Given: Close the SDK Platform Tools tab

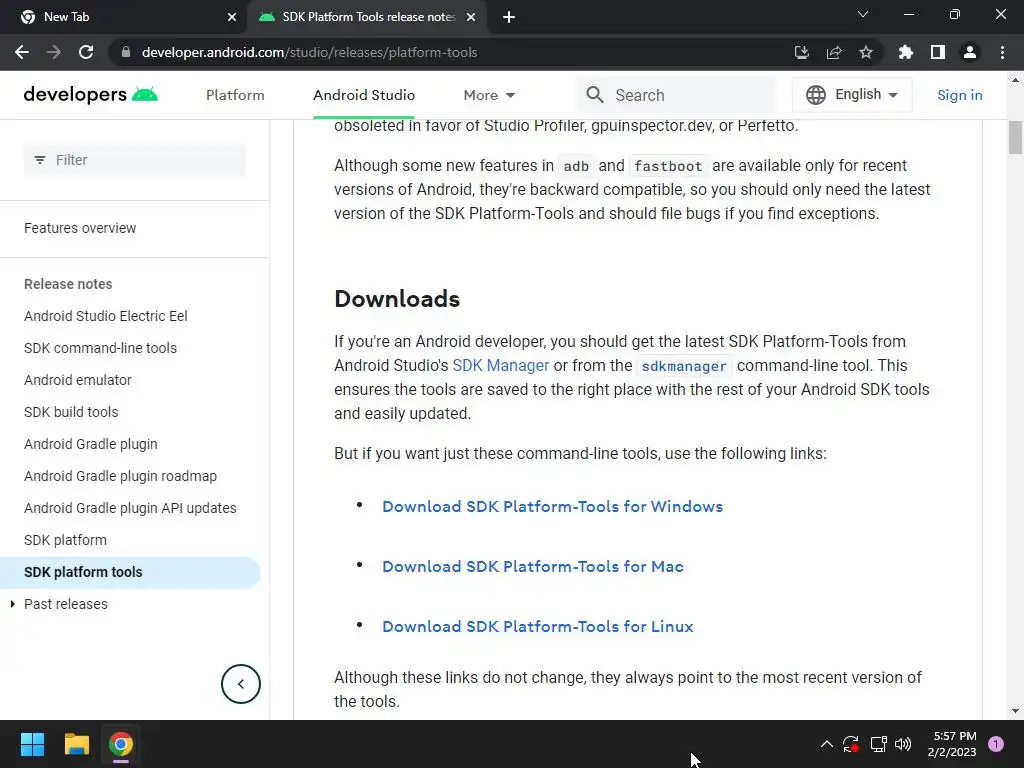Looking at the screenshot, I should pos(470,17).
